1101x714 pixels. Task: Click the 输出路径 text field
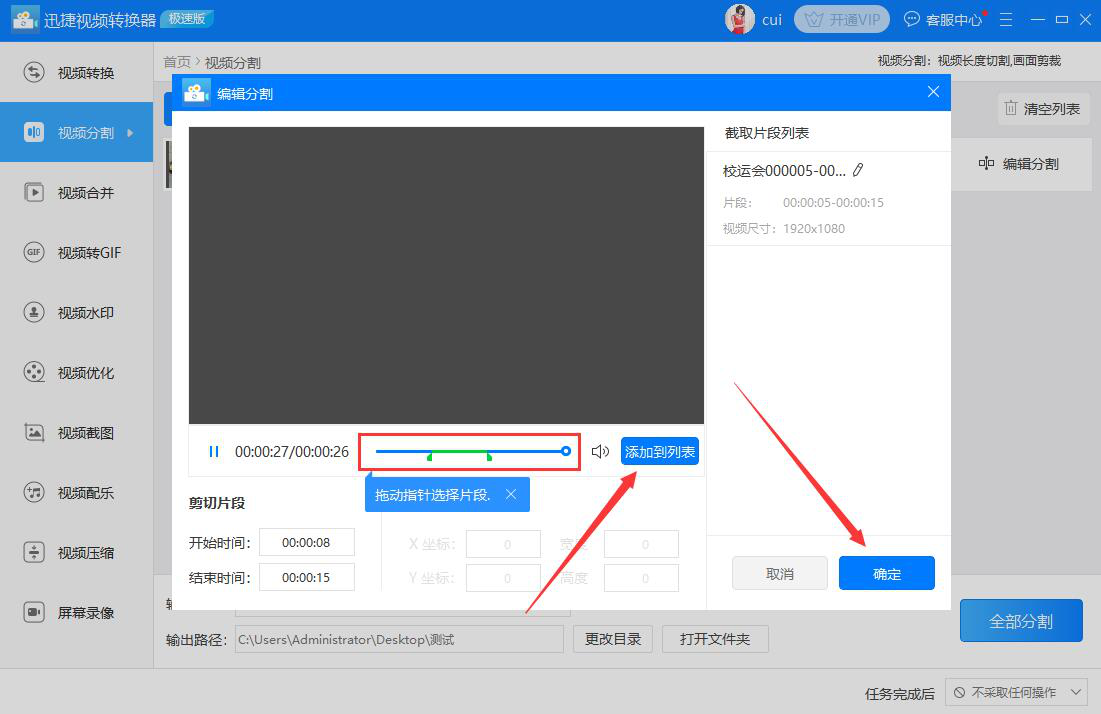tap(399, 640)
